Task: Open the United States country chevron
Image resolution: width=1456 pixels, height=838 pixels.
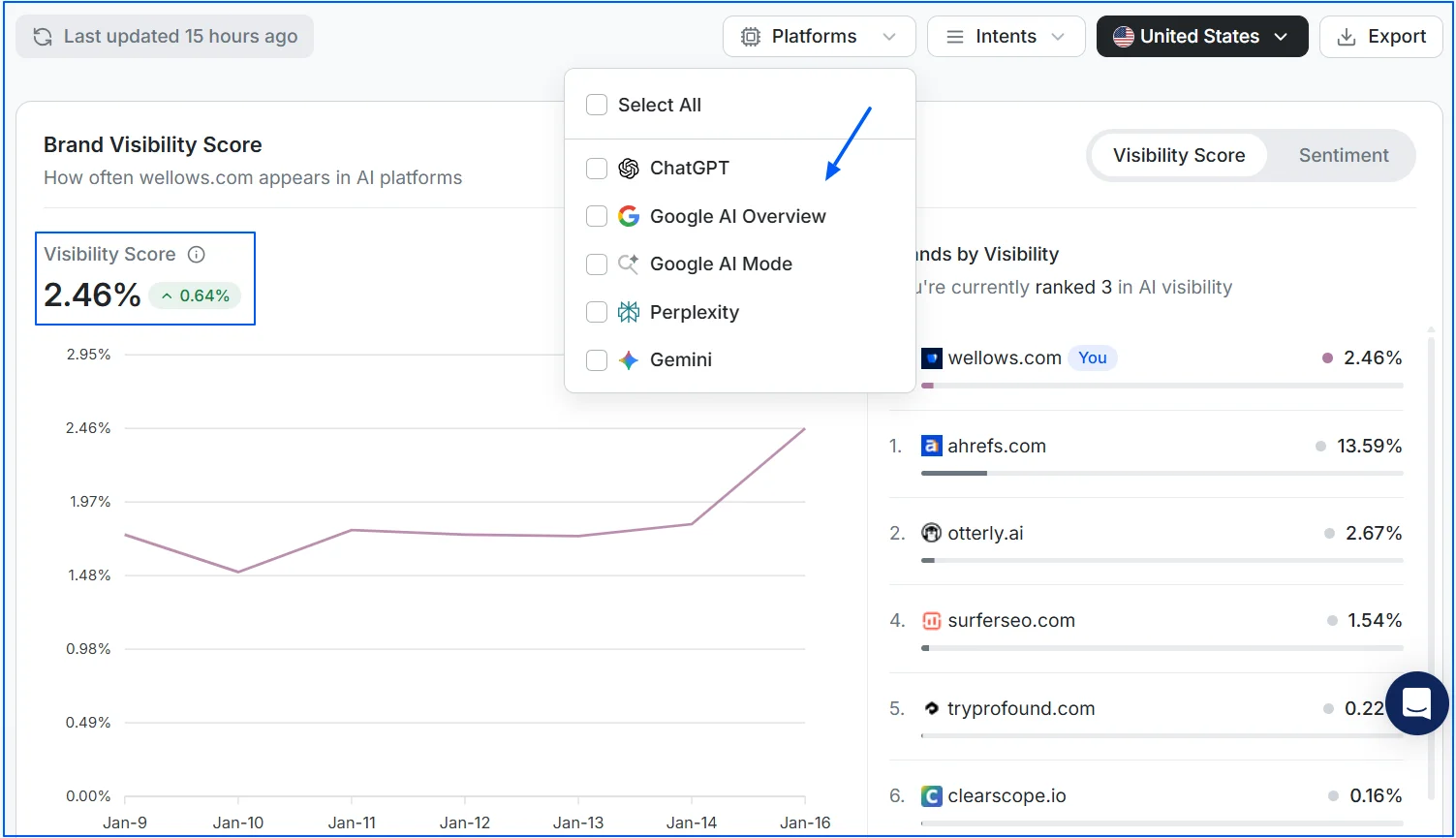Action: [1281, 37]
